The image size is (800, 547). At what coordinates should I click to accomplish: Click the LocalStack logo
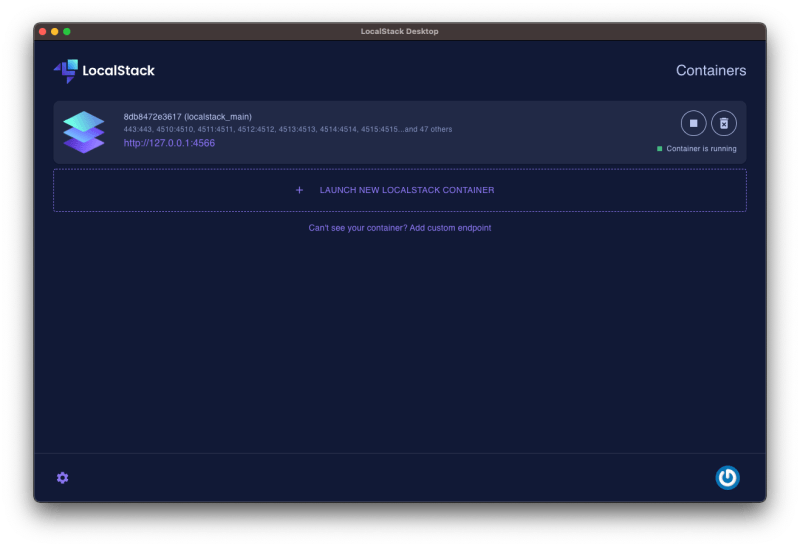(x=104, y=71)
